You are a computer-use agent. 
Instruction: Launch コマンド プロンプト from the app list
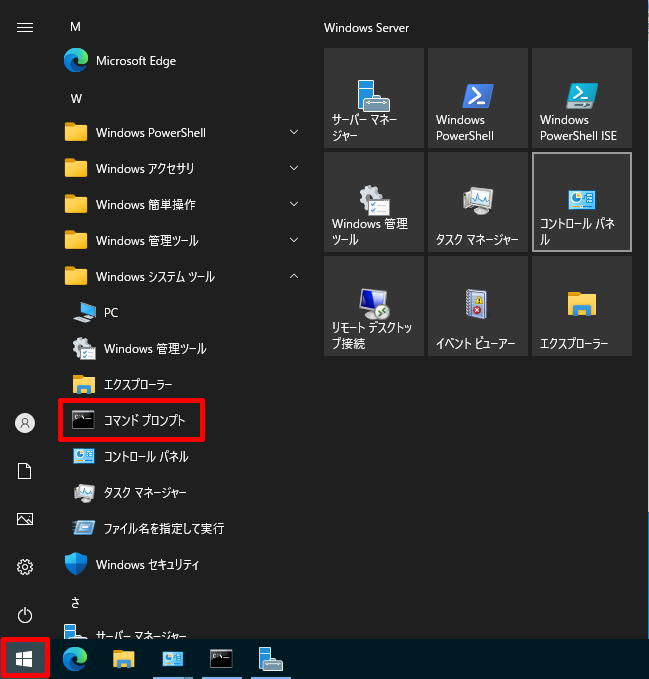pos(131,420)
